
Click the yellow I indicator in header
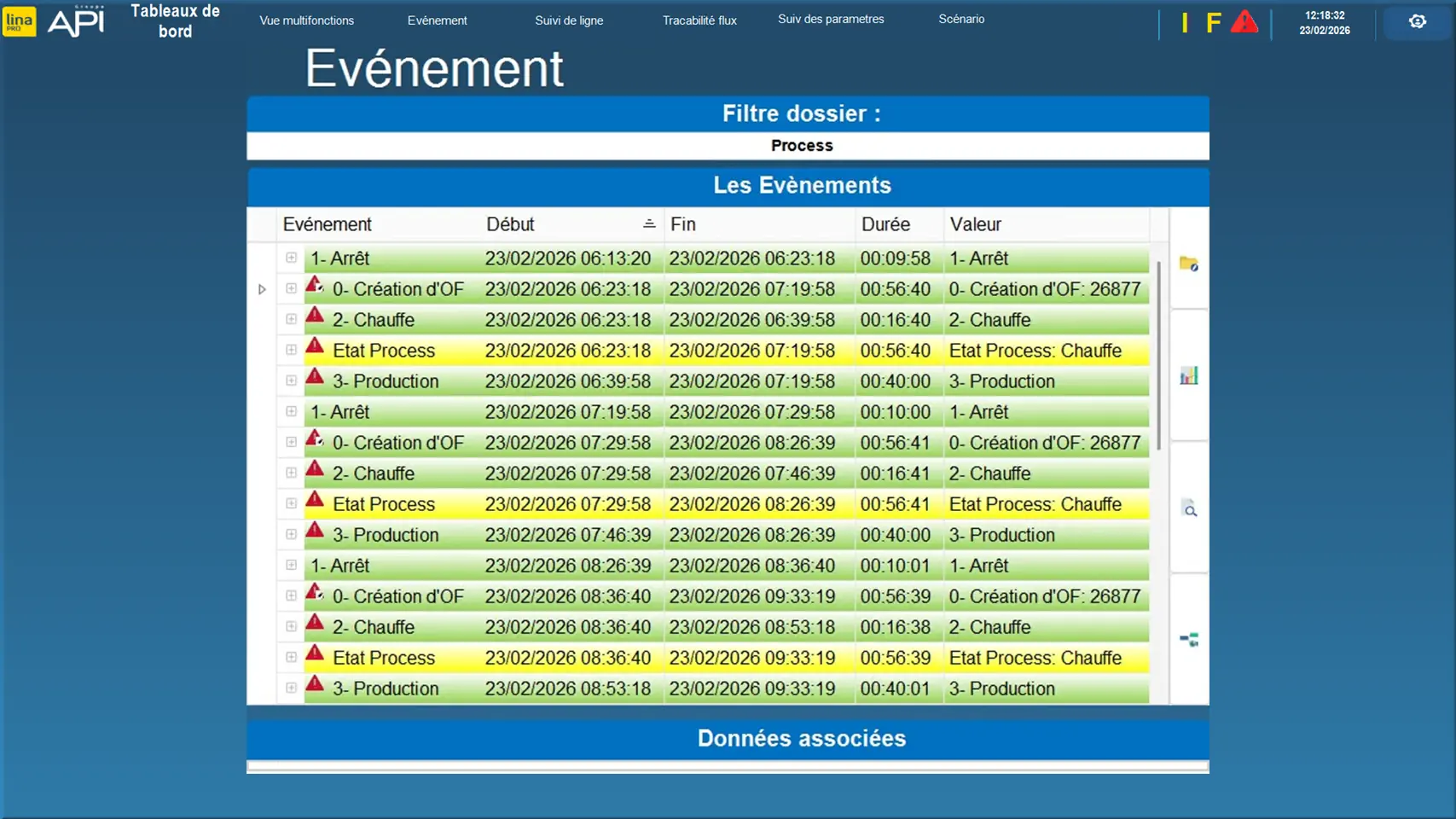1184,23
